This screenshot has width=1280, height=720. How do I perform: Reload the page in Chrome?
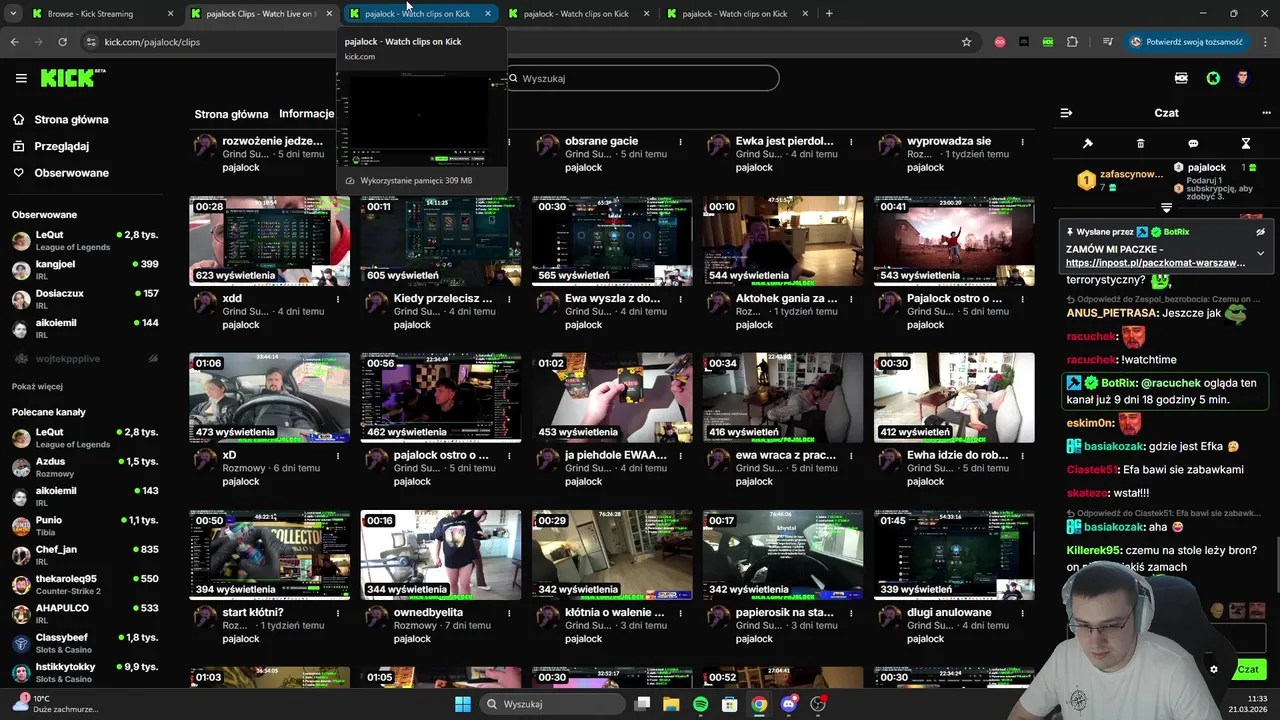(x=62, y=42)
